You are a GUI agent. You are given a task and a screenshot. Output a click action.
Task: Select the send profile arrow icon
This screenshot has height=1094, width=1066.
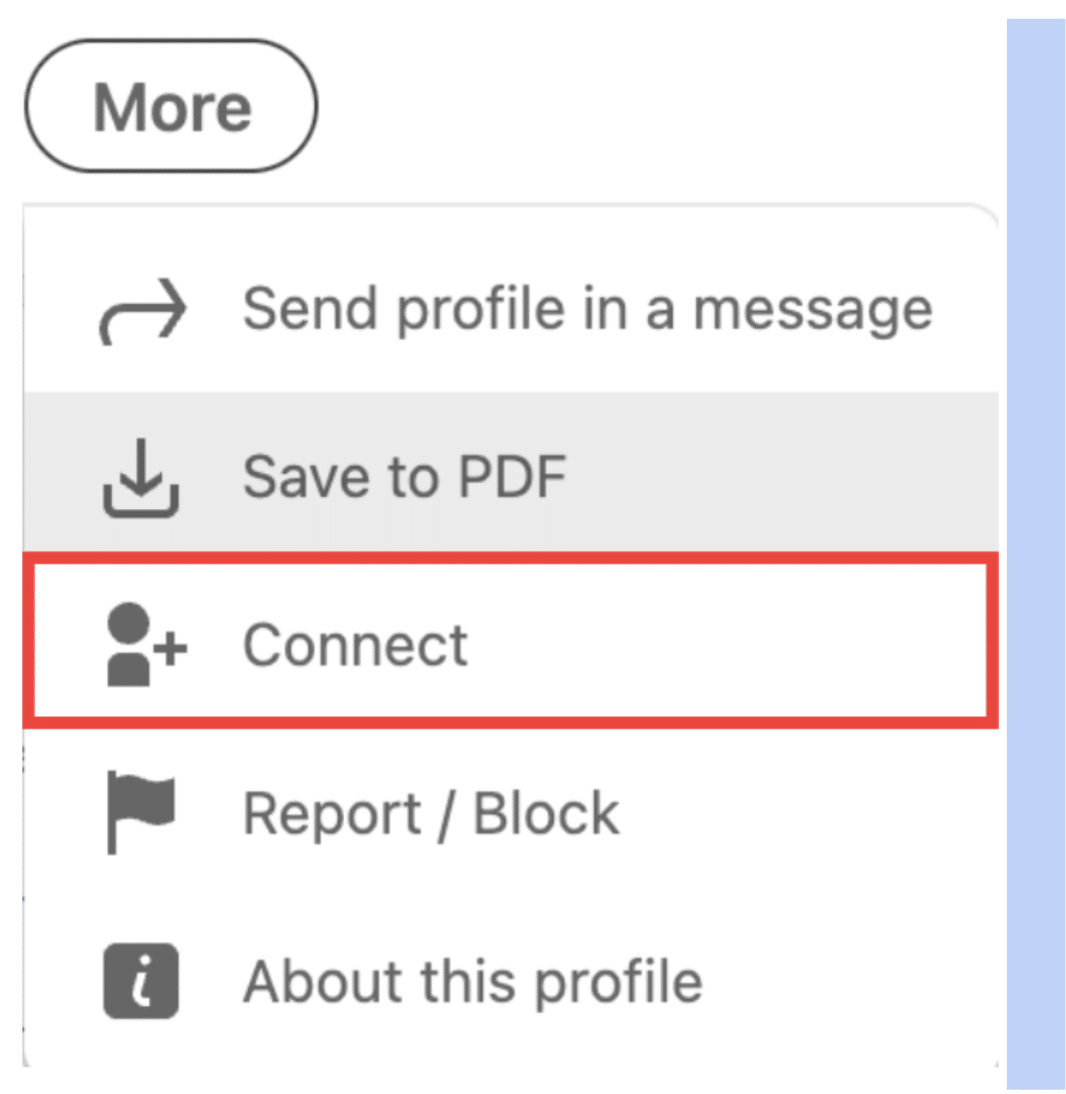click(142, 305)
